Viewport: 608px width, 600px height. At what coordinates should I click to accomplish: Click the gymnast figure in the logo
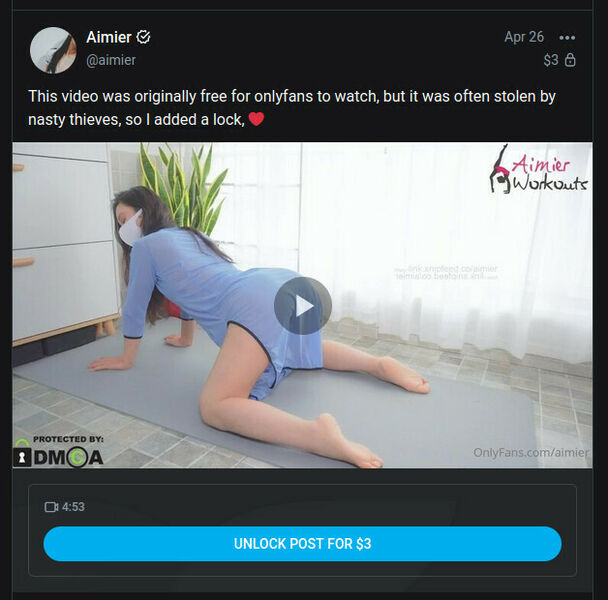click(499, 169)
